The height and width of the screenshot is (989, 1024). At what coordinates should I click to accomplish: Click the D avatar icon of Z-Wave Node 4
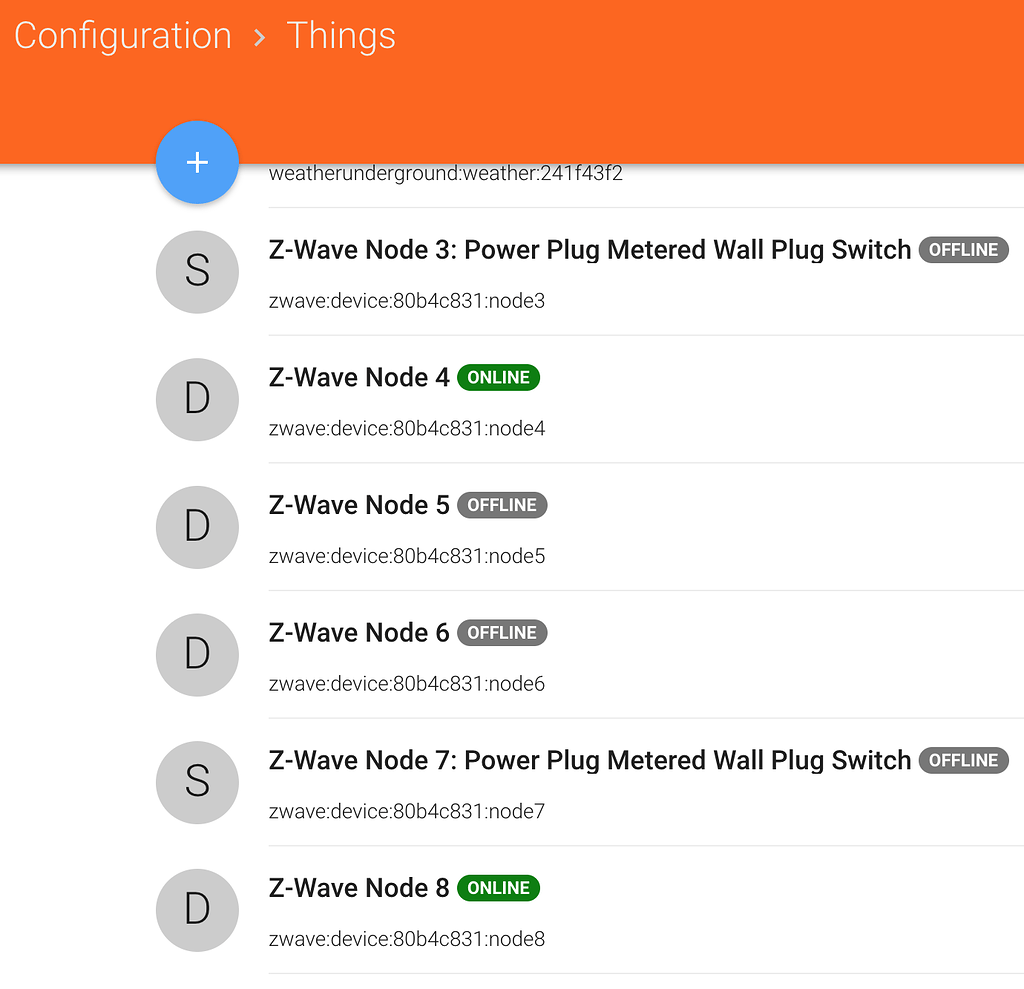pos(197,400)
